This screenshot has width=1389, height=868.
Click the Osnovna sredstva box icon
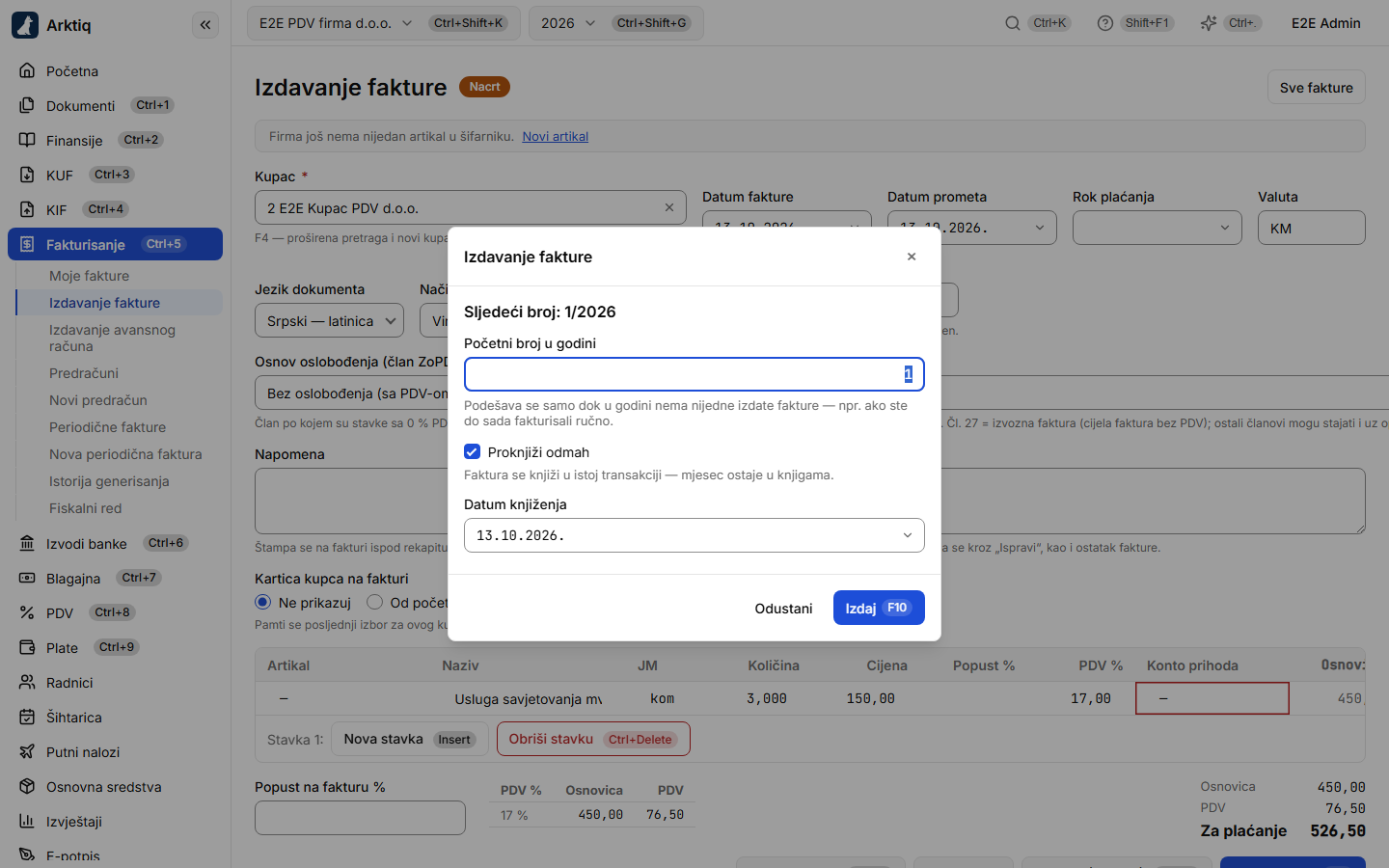coord(27,786)
